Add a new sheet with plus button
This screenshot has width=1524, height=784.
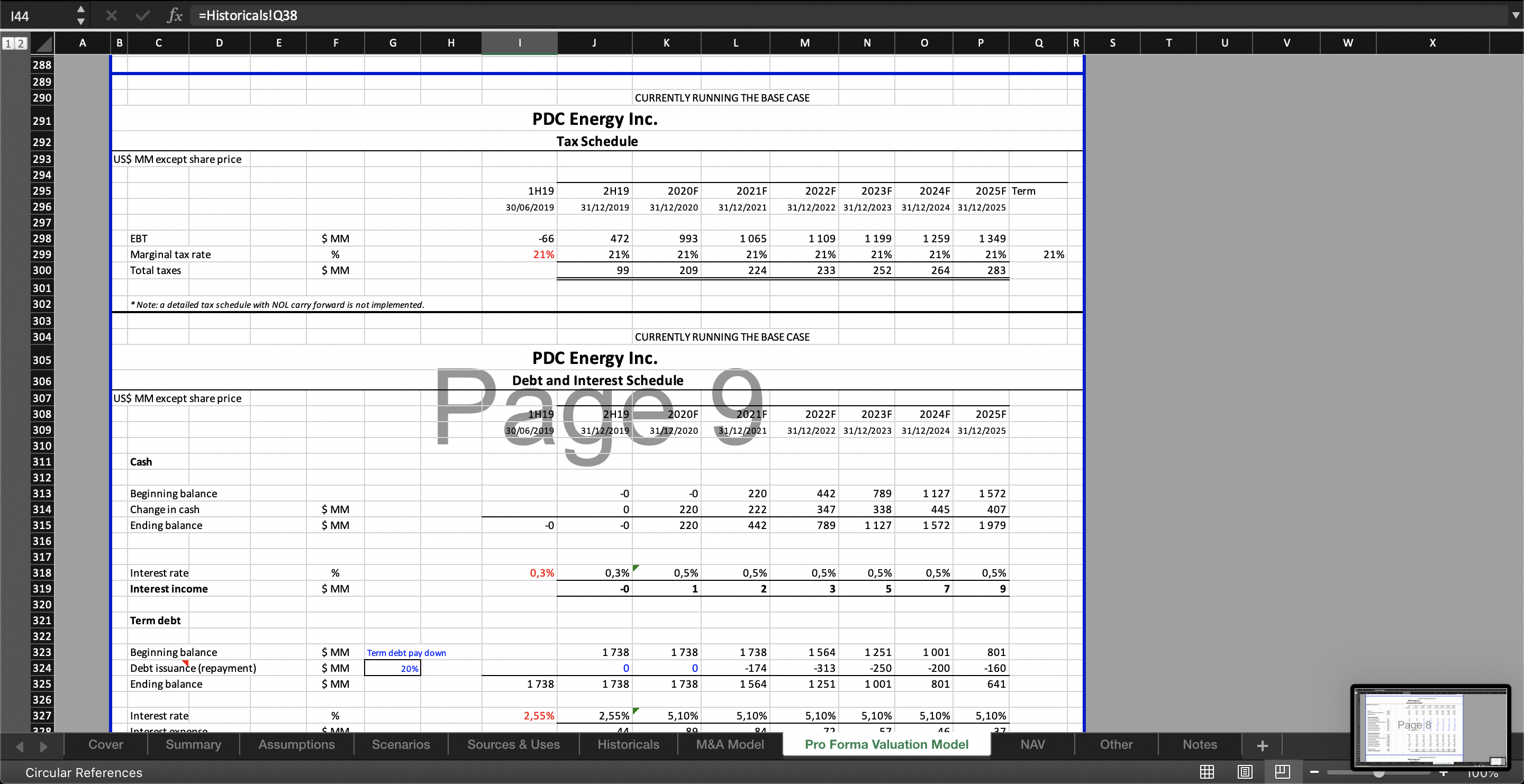(x=1262, y=745)
